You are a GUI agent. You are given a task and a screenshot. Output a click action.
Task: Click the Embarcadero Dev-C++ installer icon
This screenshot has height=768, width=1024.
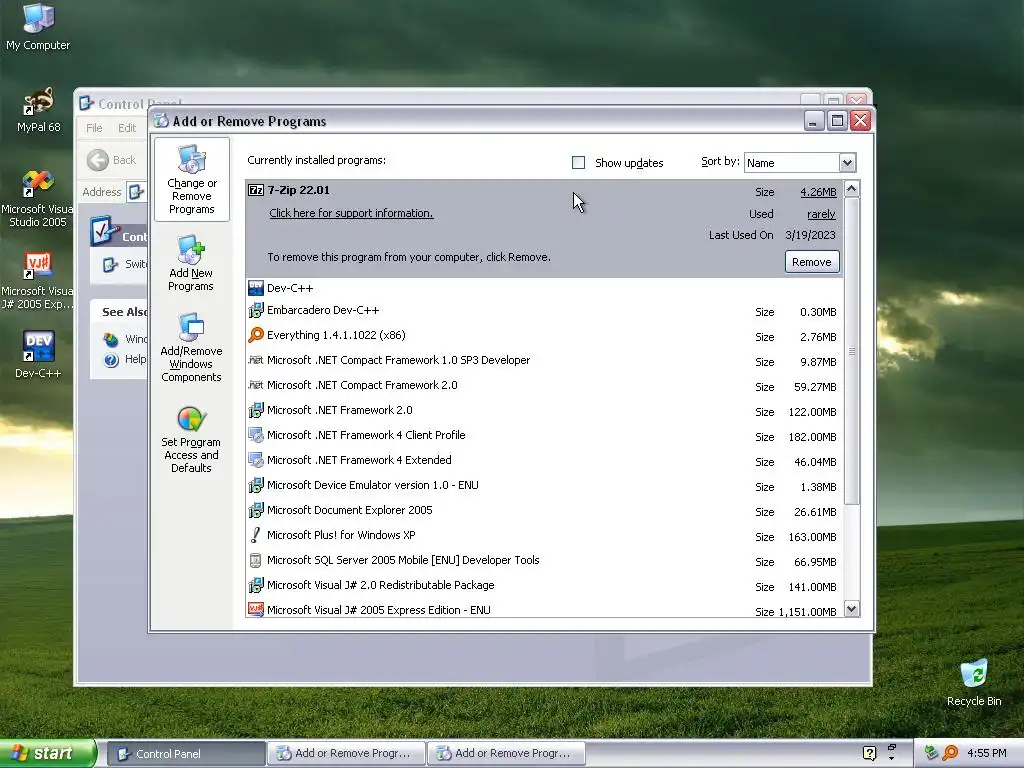coord(256,310)
